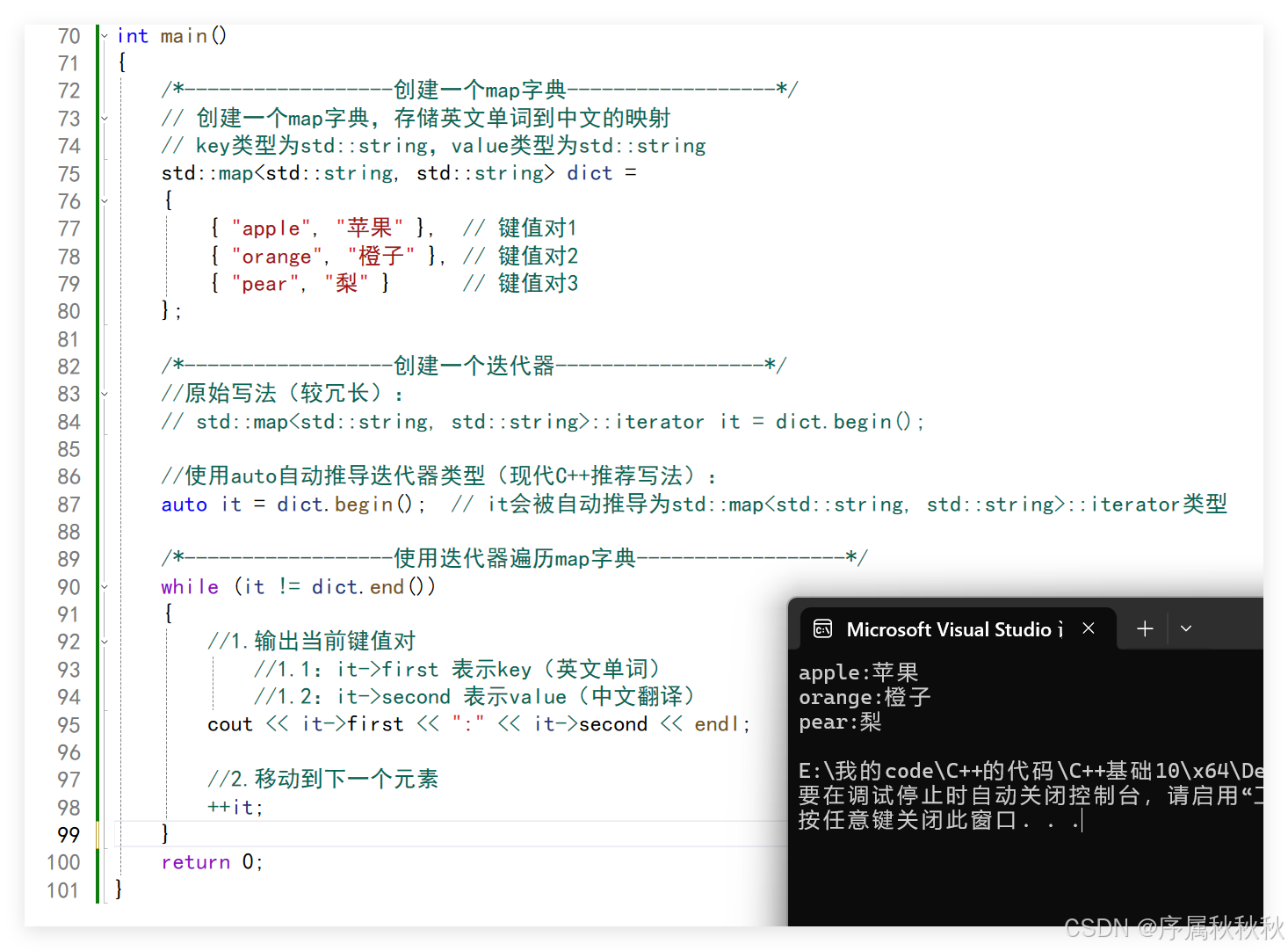Image resolution: width=1288 pixels, height=951 pixels.
Task: Collapse the comment block starting on line 73
Action: point(105,119)
